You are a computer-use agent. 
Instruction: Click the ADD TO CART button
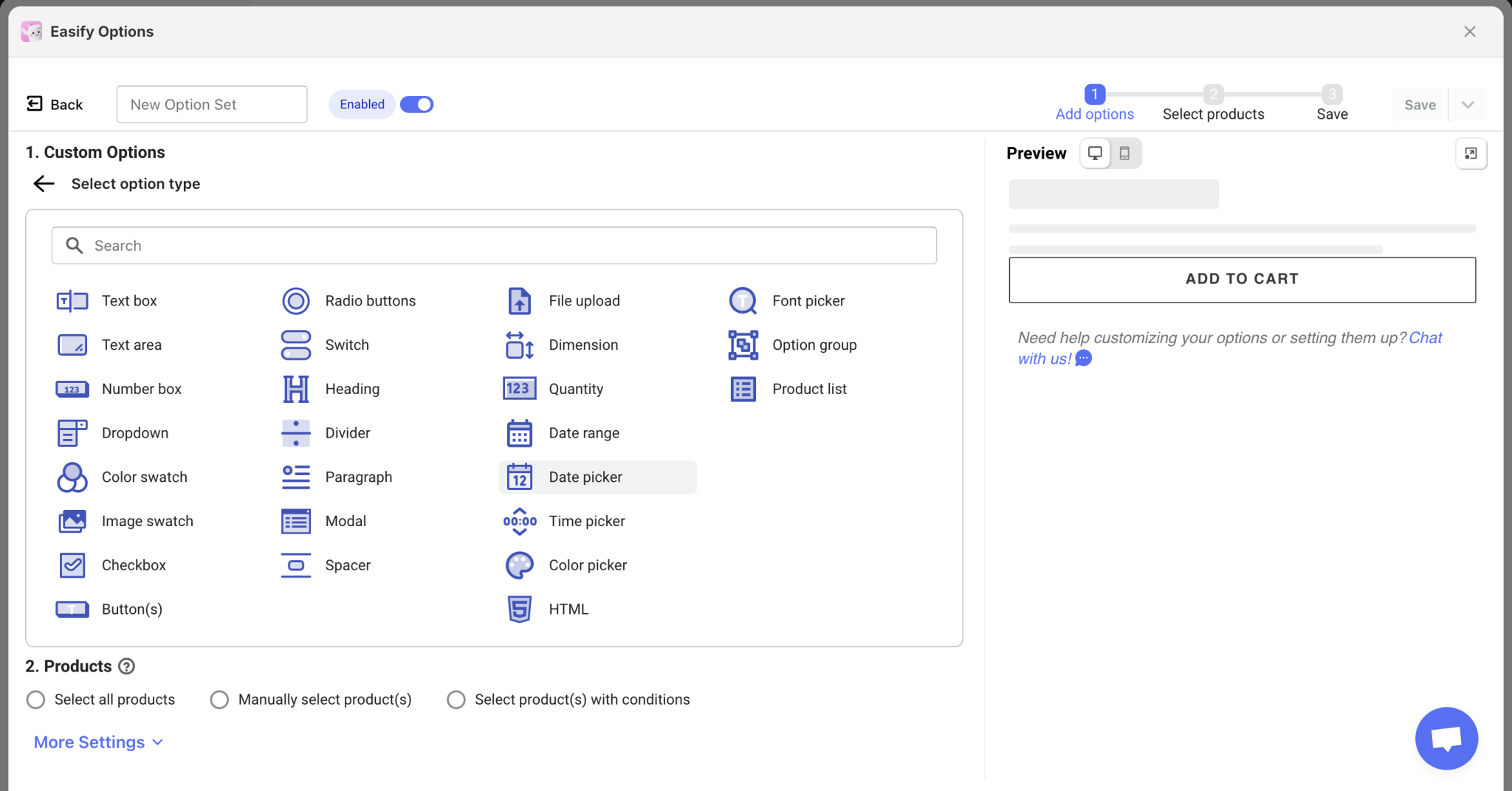coord(1242,280)
